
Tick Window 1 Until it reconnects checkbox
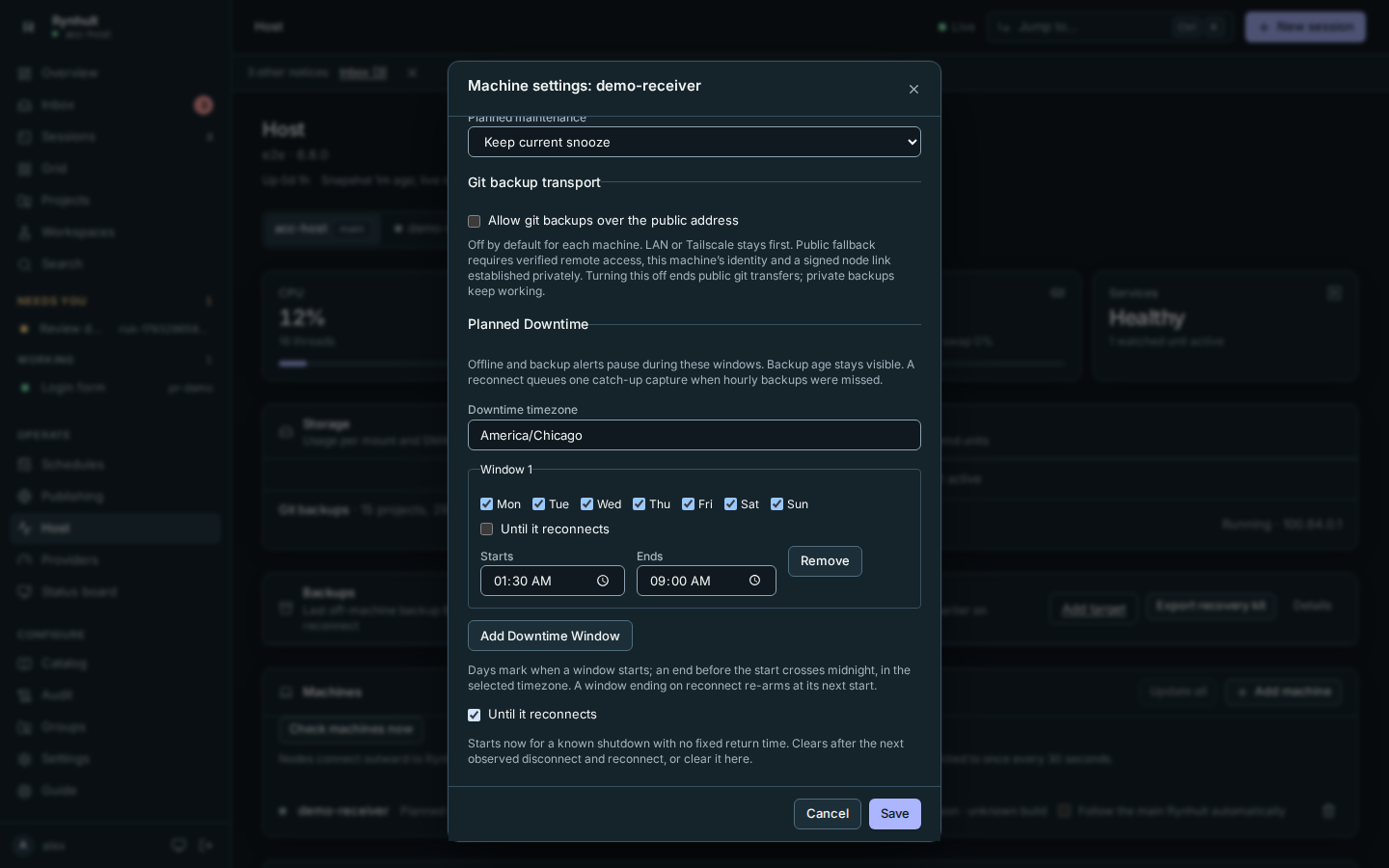(x=486, y=529)
